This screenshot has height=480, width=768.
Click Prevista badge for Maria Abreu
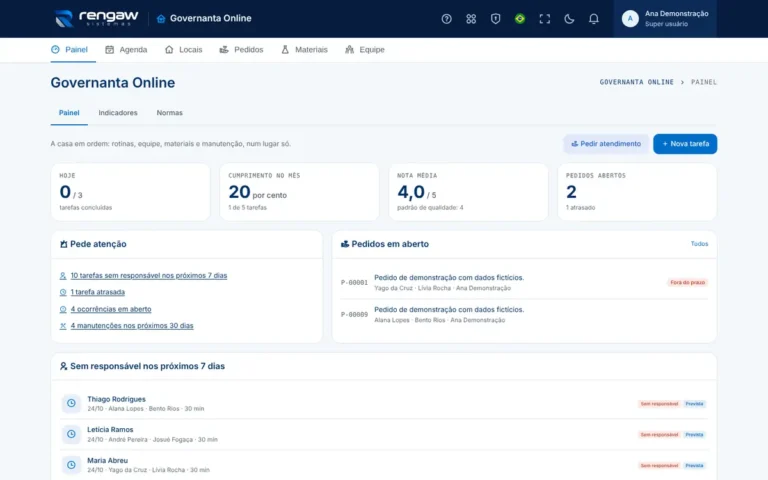click(x=694, y=465)
